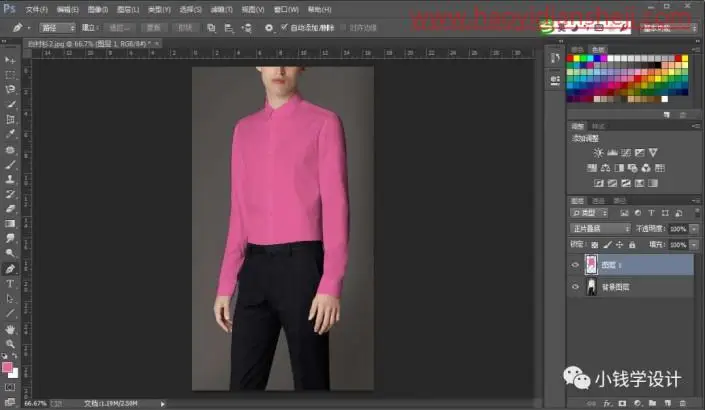Add a Brightness/Contrast adjustment
The height and width of the screenshot is (410, 705).
point(598,153)
